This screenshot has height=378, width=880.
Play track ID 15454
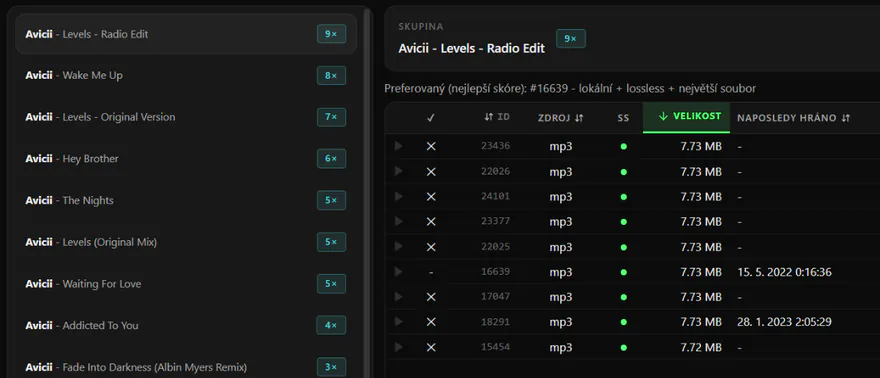pyautogui.click(x=398, y=347)
